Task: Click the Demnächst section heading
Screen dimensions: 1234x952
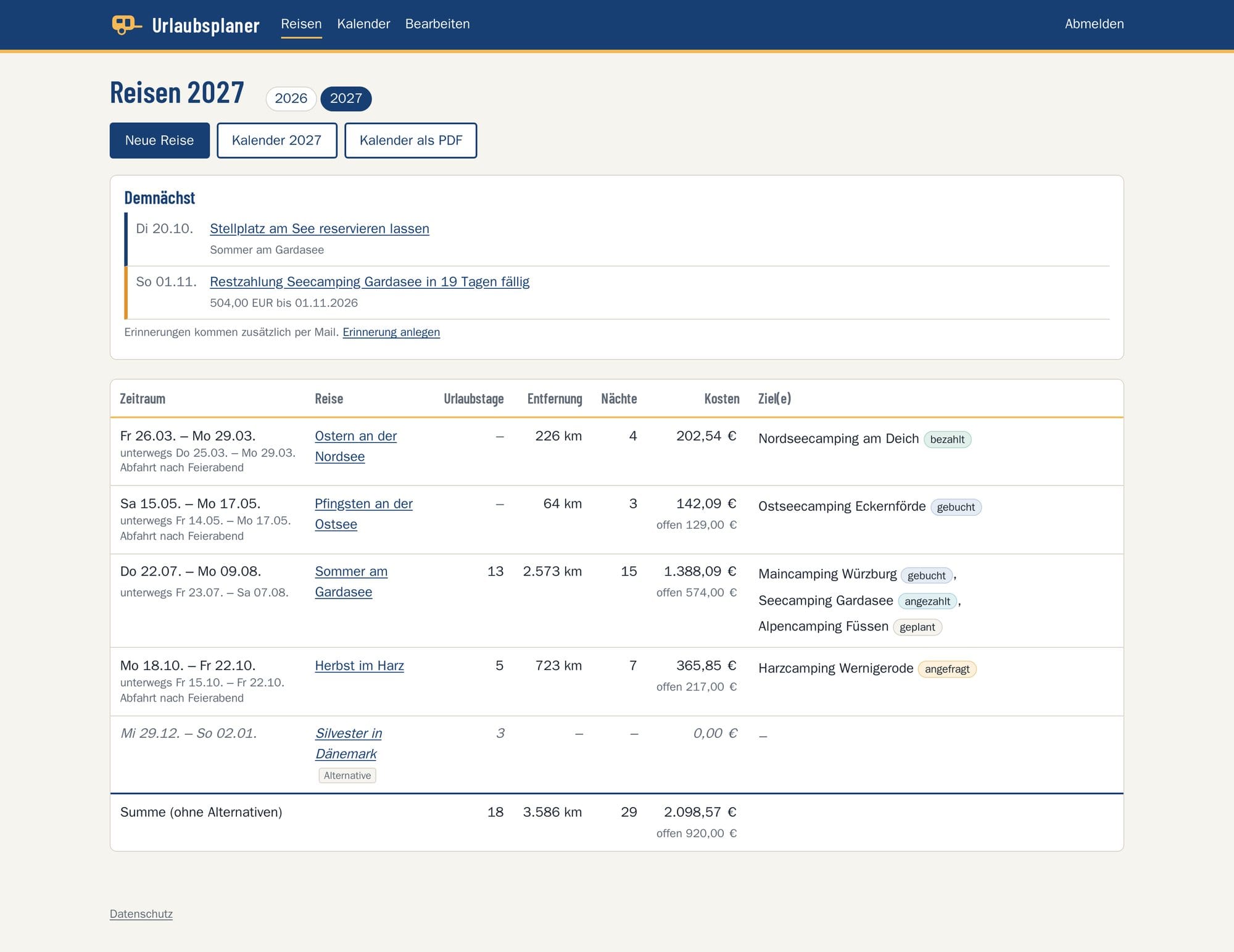Action: (x=160, y=198)
